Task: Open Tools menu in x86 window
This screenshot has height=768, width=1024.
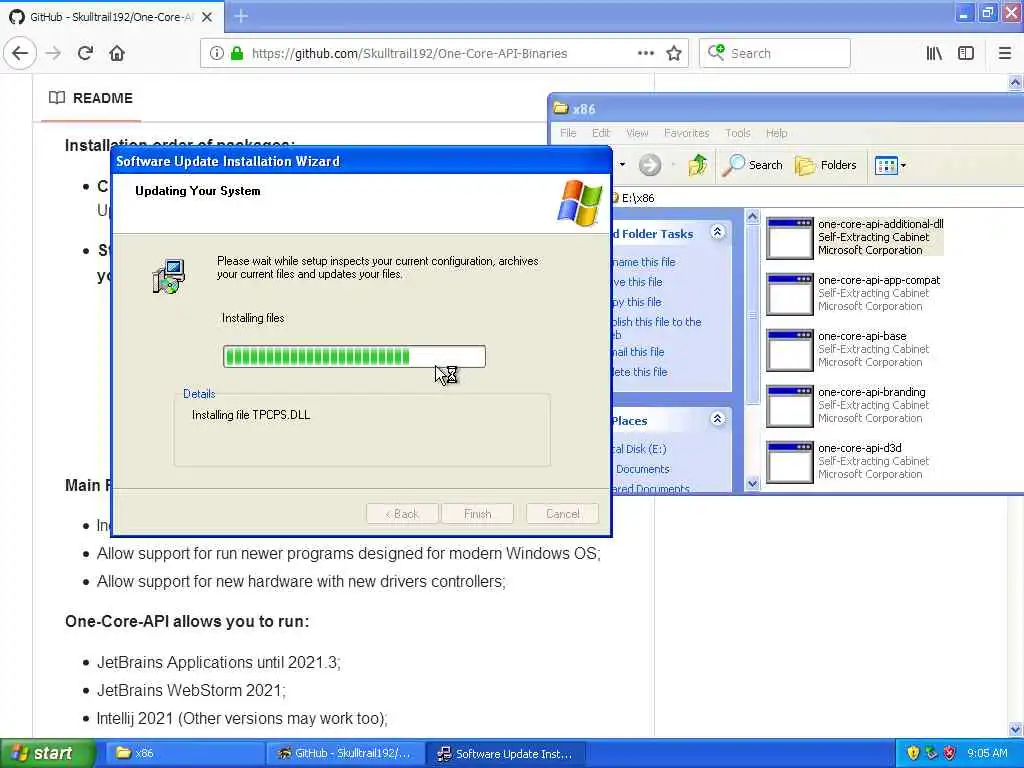Action: click(738, 133)
